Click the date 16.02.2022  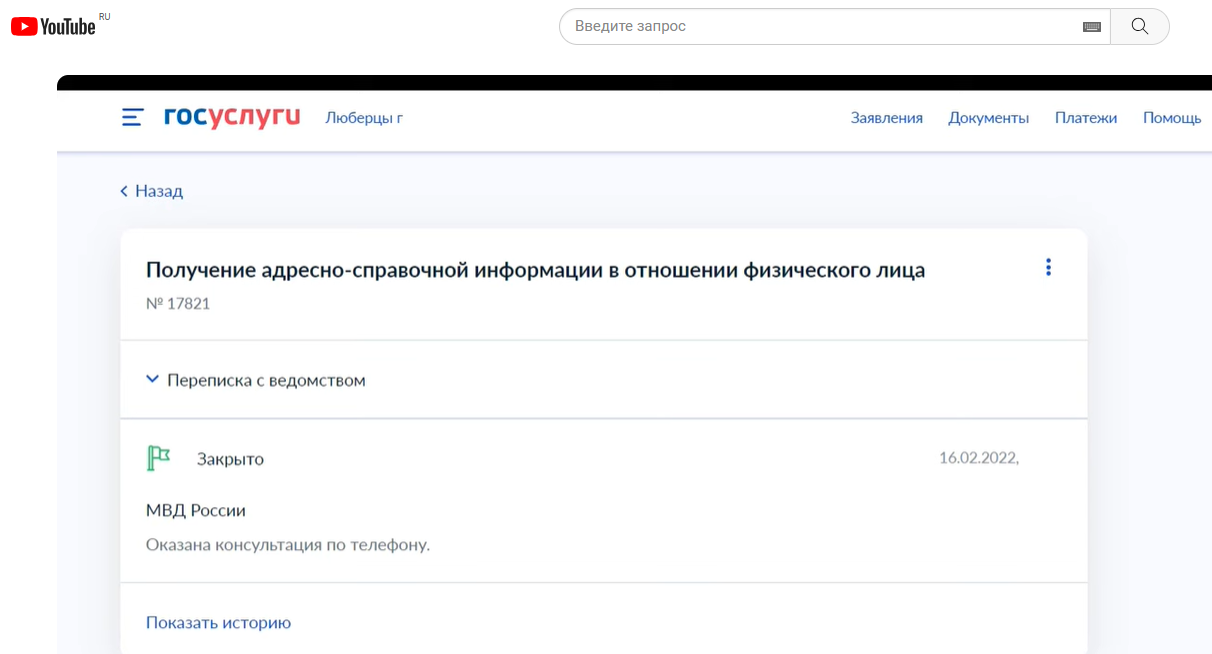click(x=977, y=458)
